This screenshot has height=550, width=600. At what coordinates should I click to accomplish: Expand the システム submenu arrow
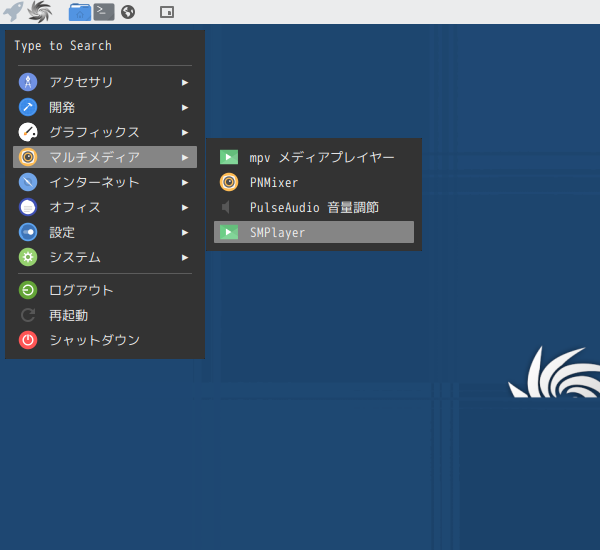pyautogui.click(x=185, y=257)
